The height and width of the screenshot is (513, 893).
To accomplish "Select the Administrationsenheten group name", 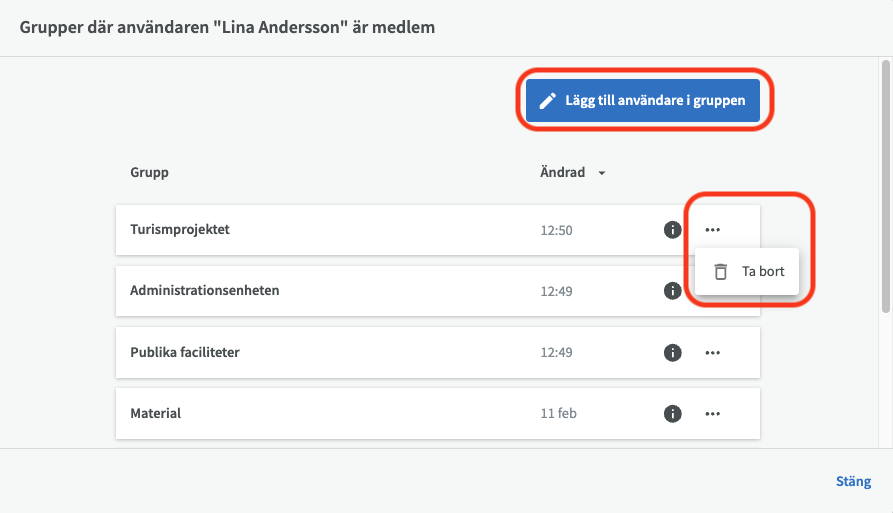I will [204, 291].
